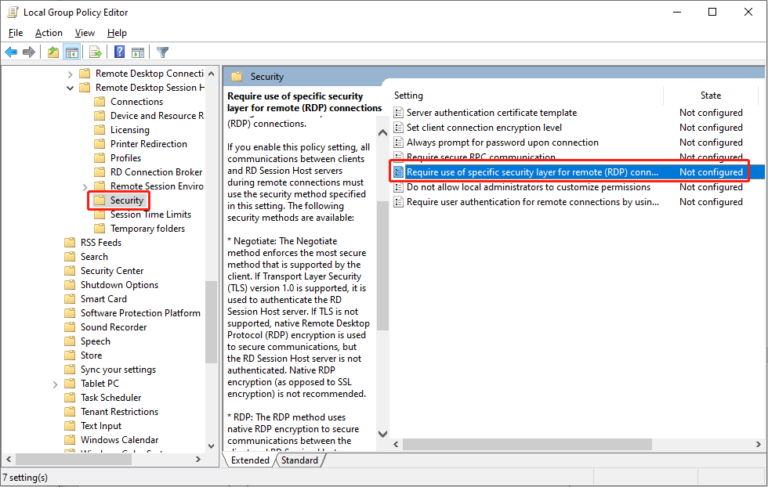Select the Security Center folder
768x487 pixels.
(x=112, y=271)
